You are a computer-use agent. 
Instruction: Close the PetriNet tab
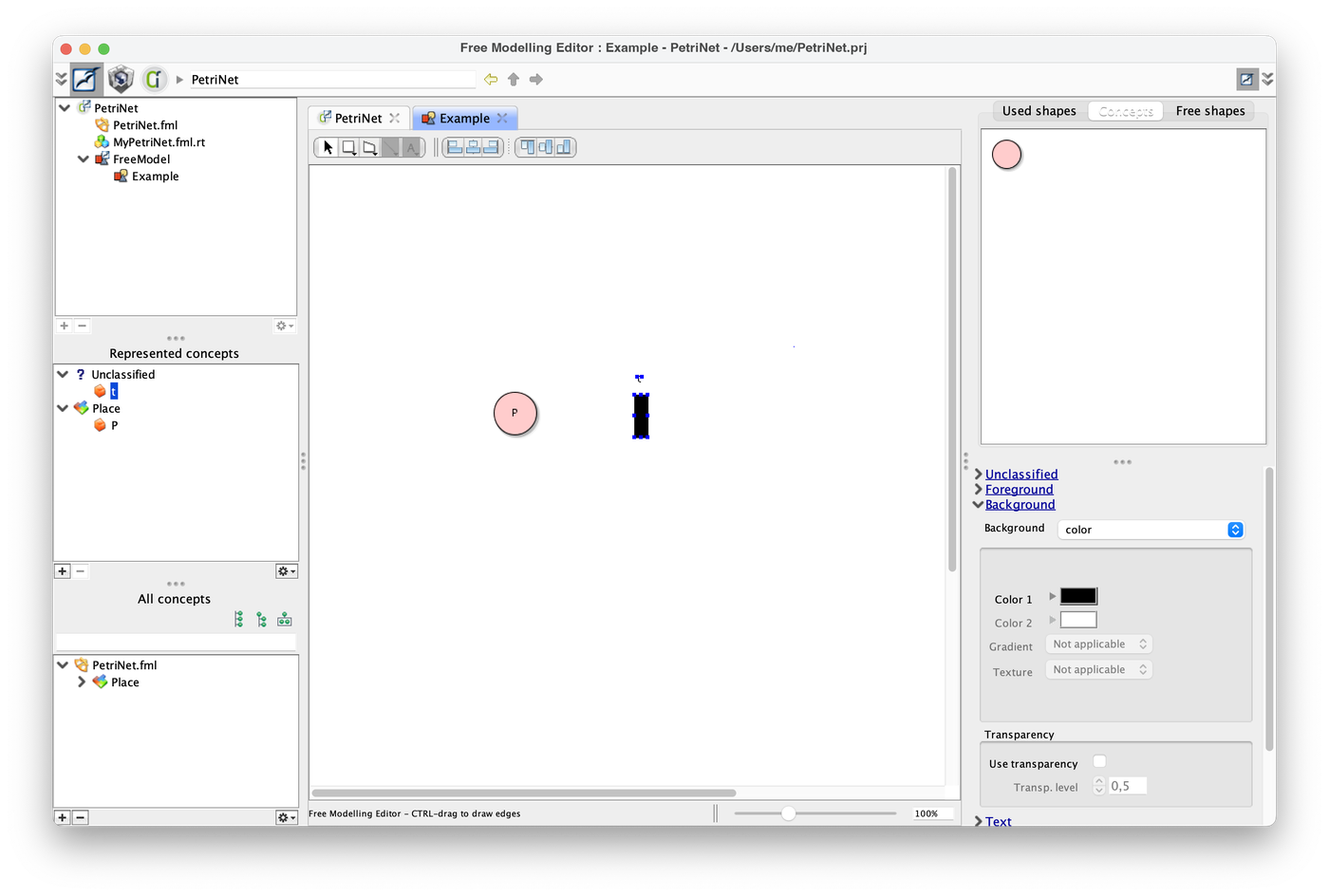click(x=394, y=118)
